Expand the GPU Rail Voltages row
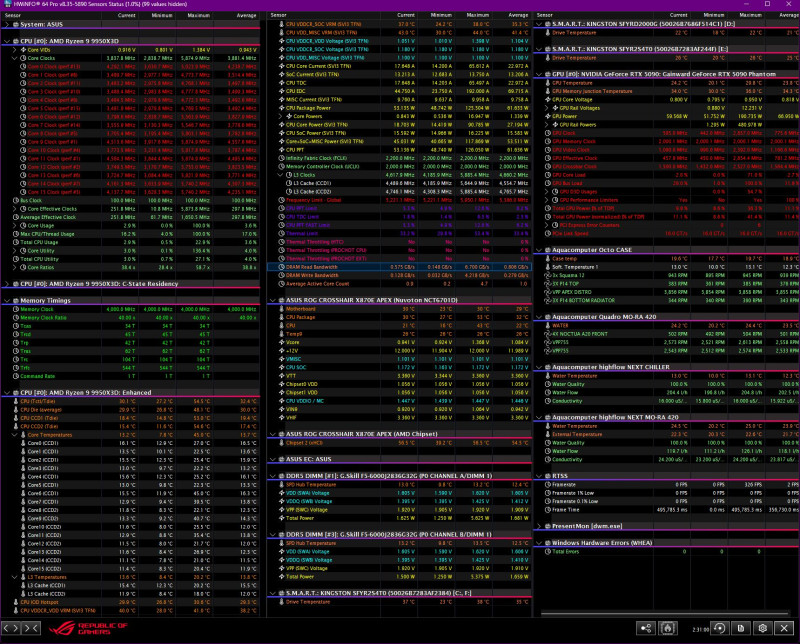The height and width of the screenshot is (644, 800). pyautogui.click(x=547, y=108)
